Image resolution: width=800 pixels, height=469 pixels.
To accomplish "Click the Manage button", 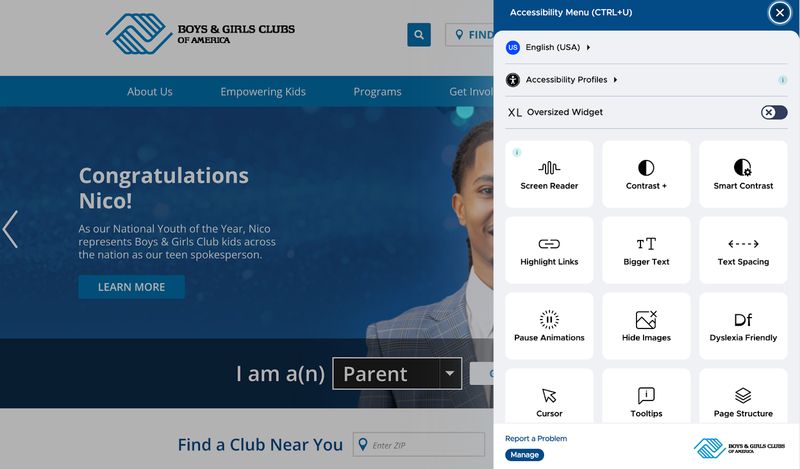I will (524, 455).
